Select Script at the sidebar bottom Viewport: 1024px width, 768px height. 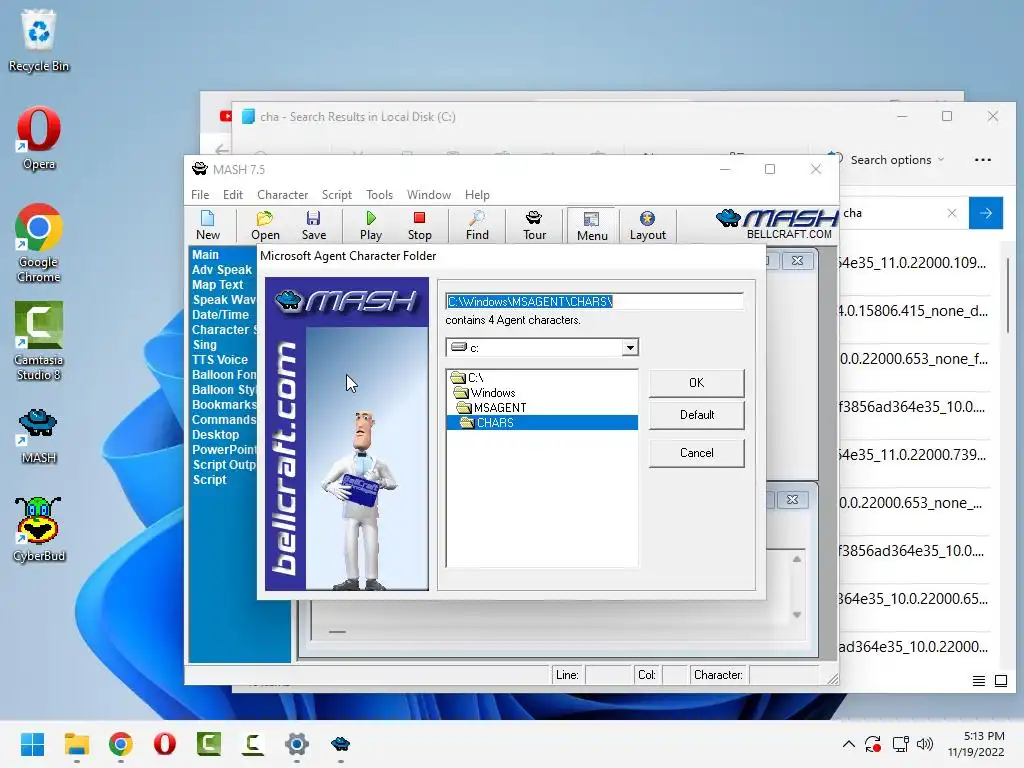[x=209, y=480]
